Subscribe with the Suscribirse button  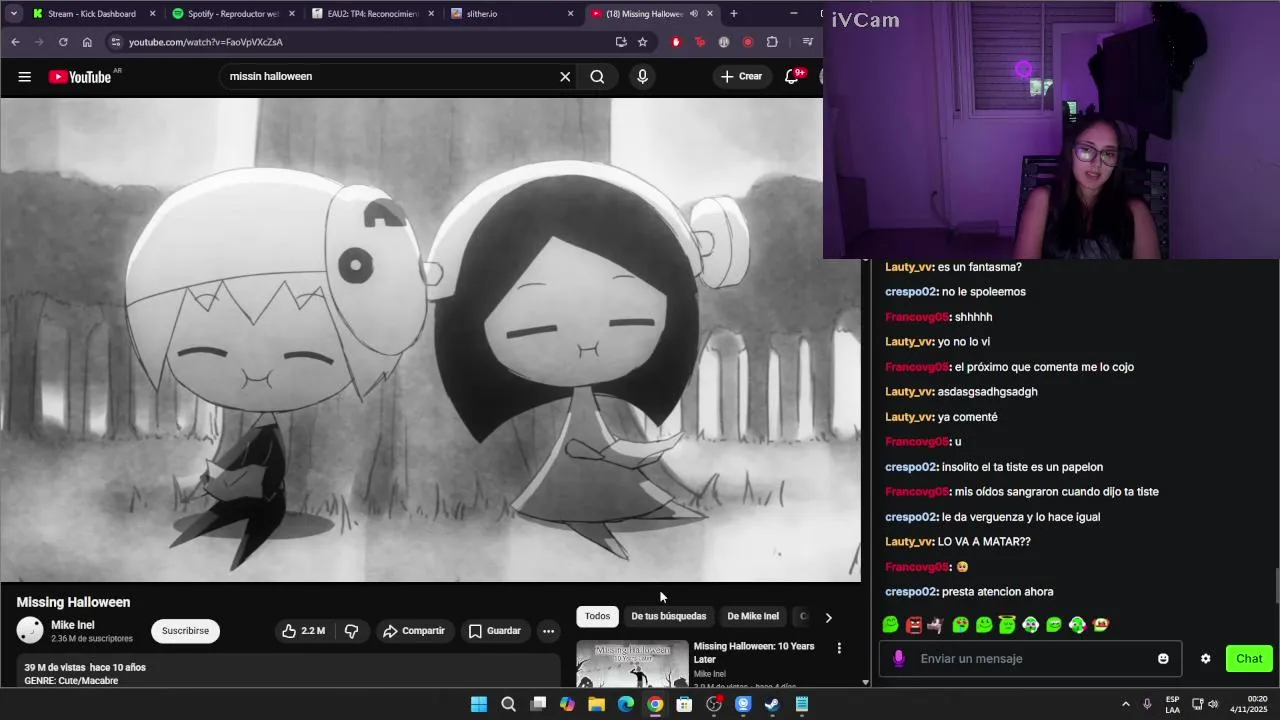(185, 631)
